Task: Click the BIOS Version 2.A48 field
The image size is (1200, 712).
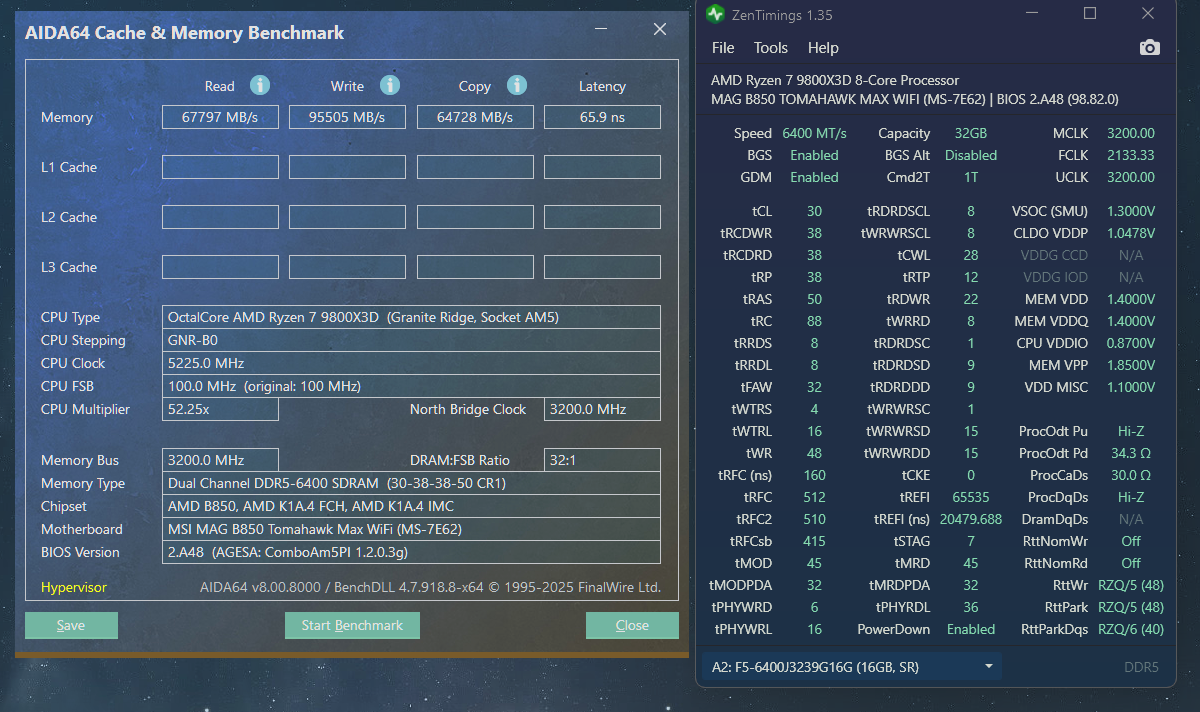Action: (411, 552)
